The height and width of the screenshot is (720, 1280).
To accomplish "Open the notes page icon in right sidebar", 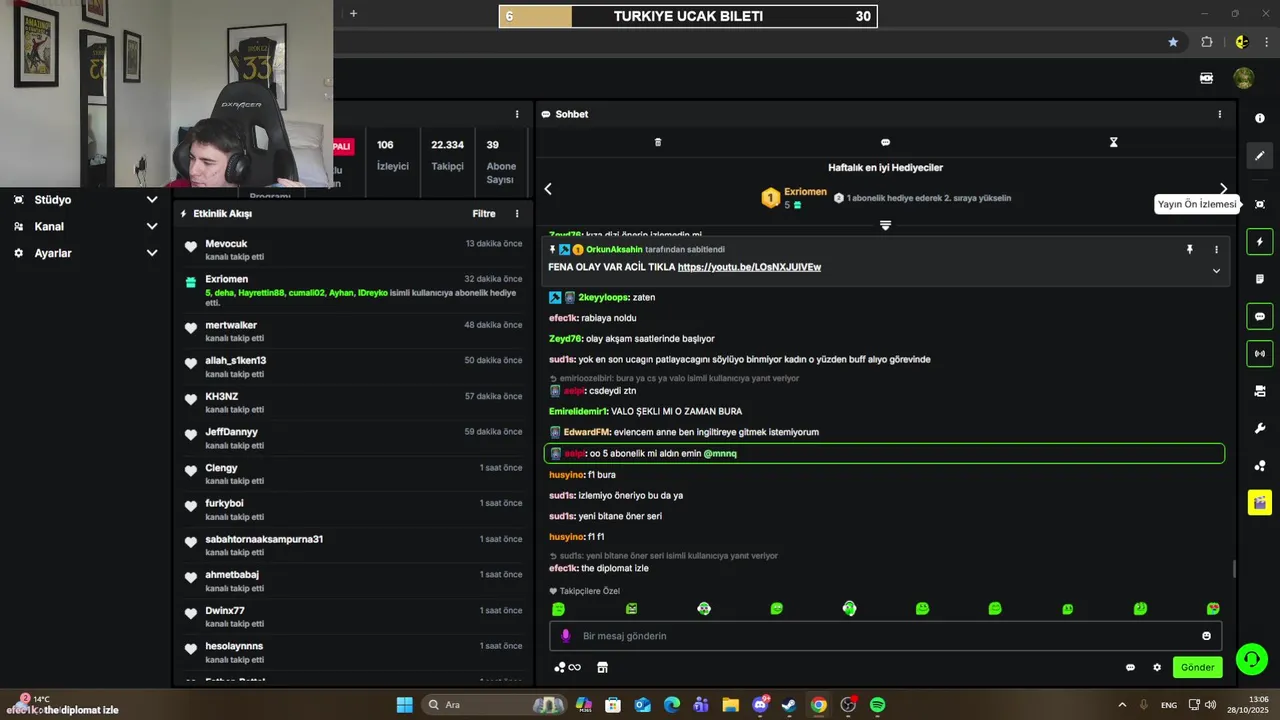I will [1259, 279].
